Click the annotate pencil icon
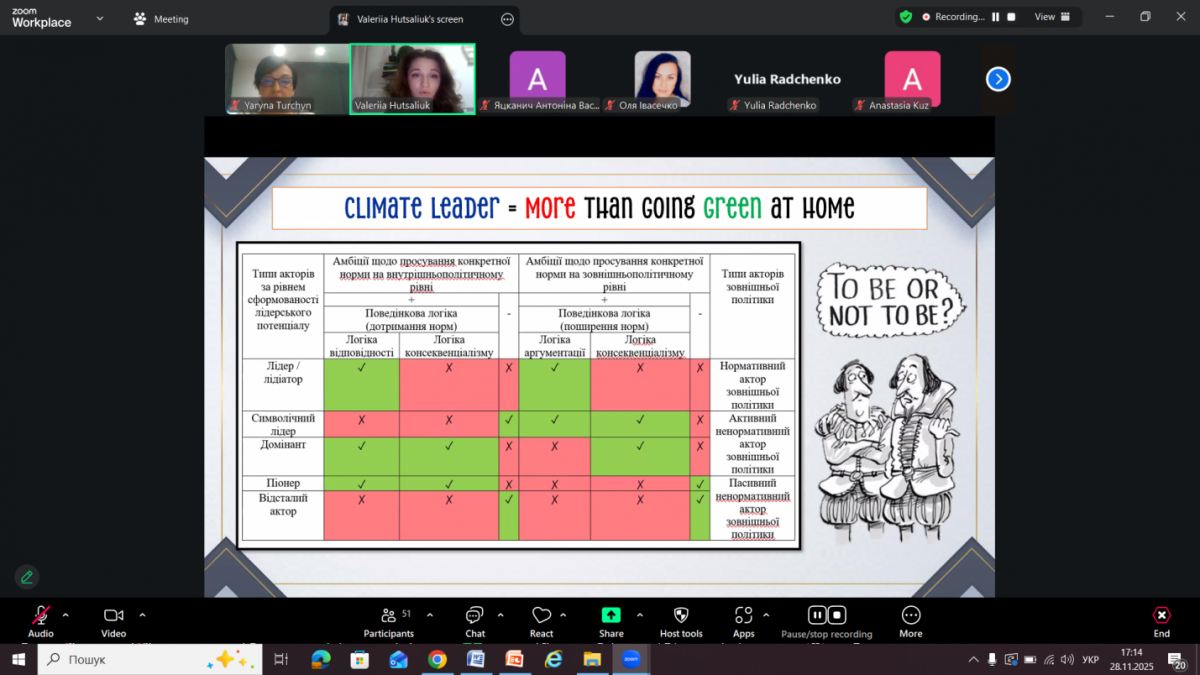 click(x=27, y=577)
